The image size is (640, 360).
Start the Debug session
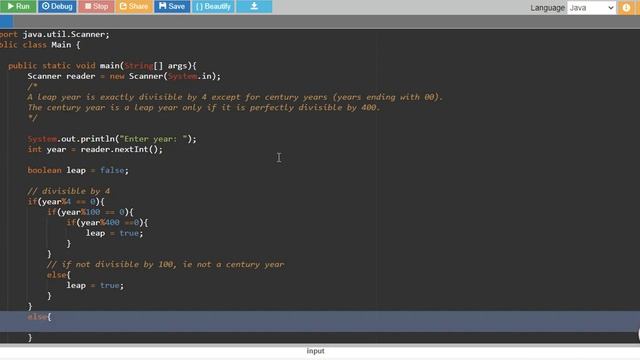click(57, 7)
